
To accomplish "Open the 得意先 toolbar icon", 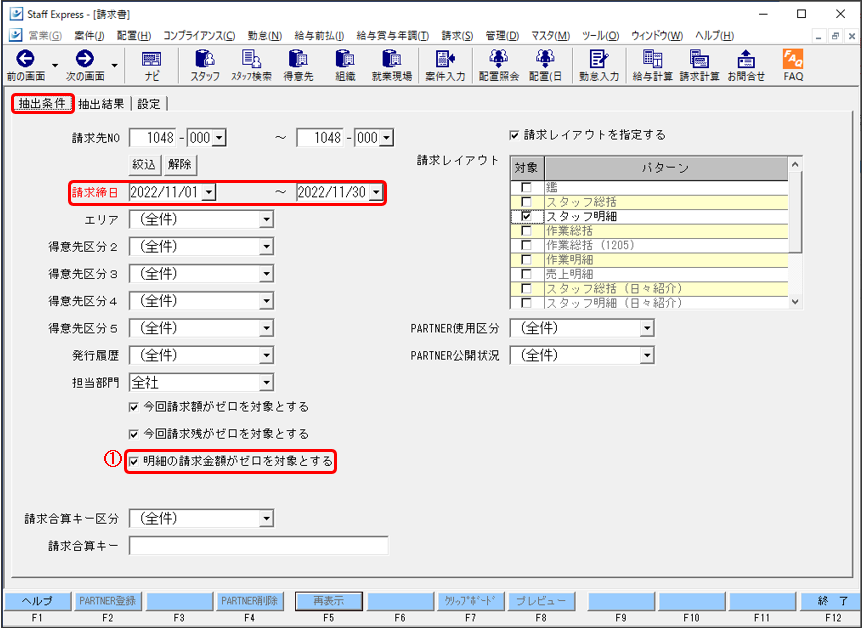I will click(x=298, y=59).
